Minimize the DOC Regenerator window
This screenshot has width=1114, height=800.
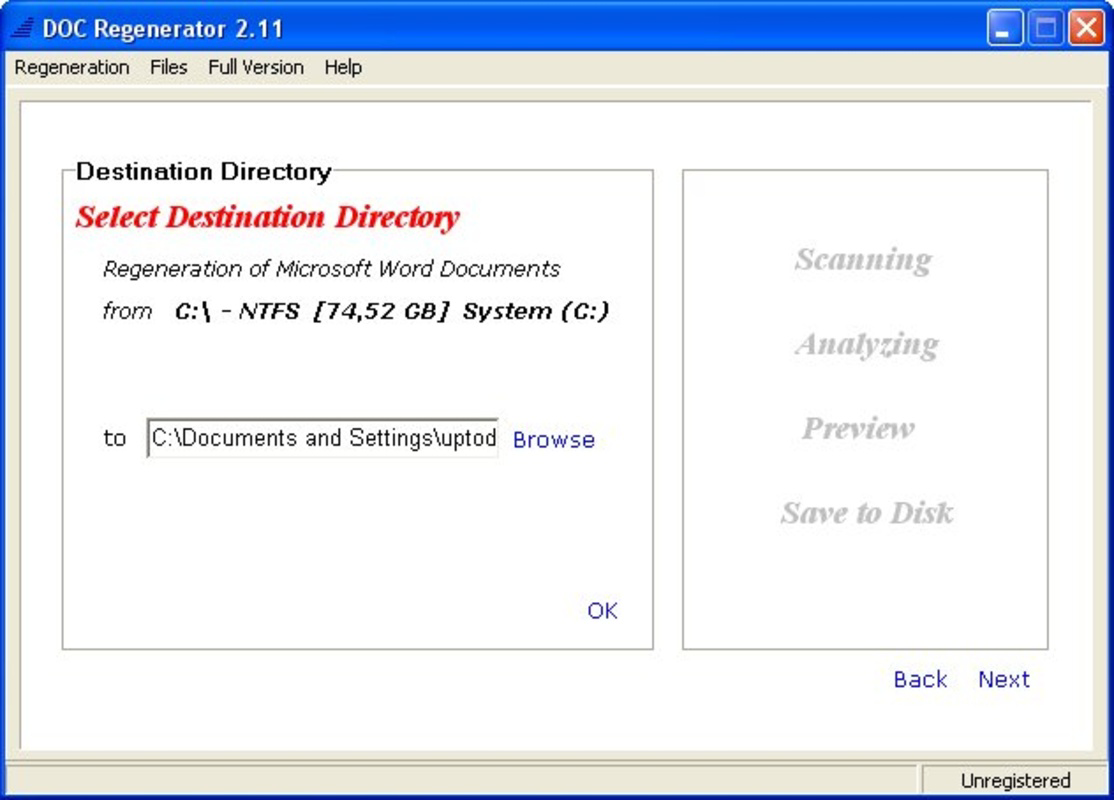coord(1007,29)
